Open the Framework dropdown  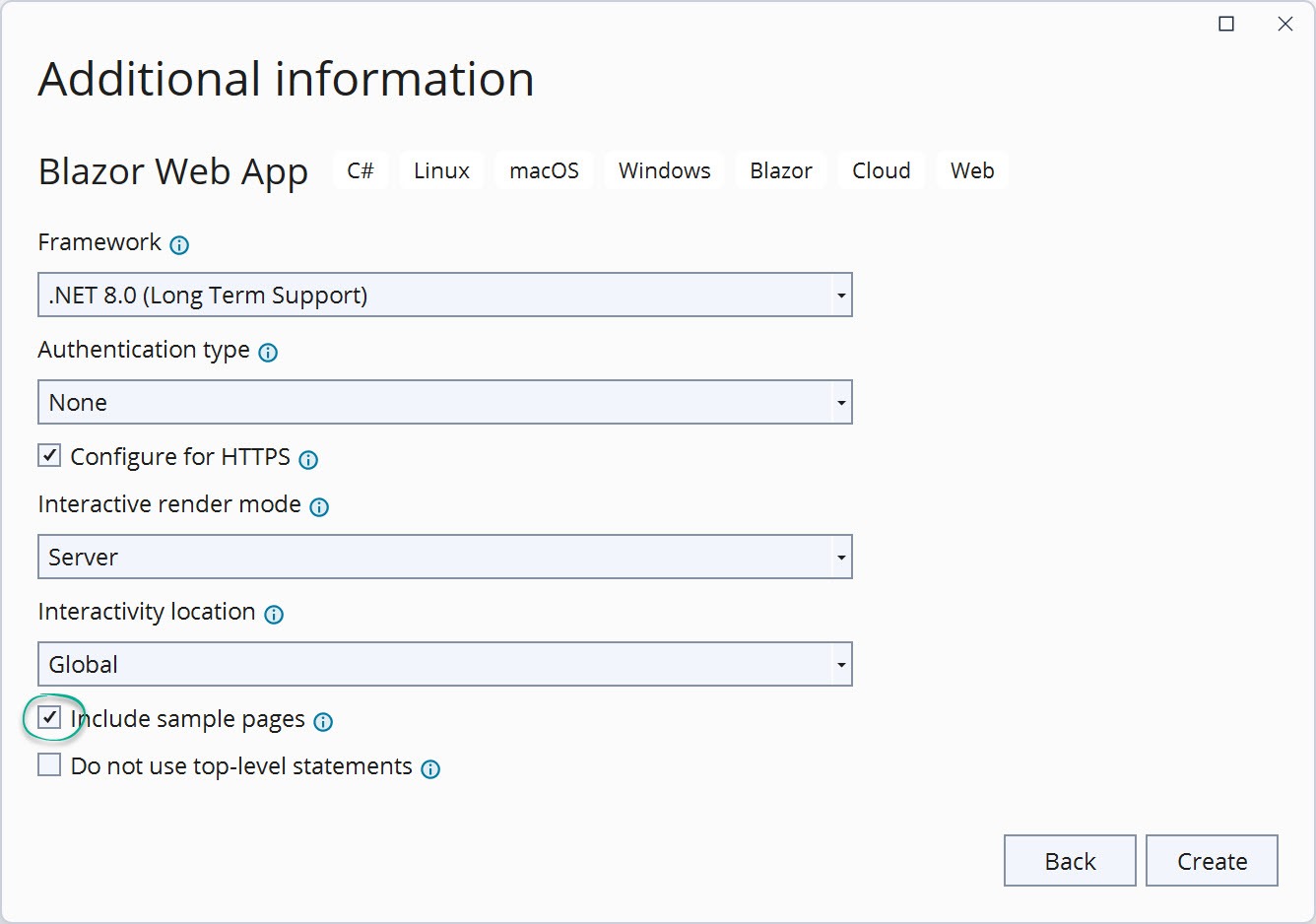click(840, 295)
